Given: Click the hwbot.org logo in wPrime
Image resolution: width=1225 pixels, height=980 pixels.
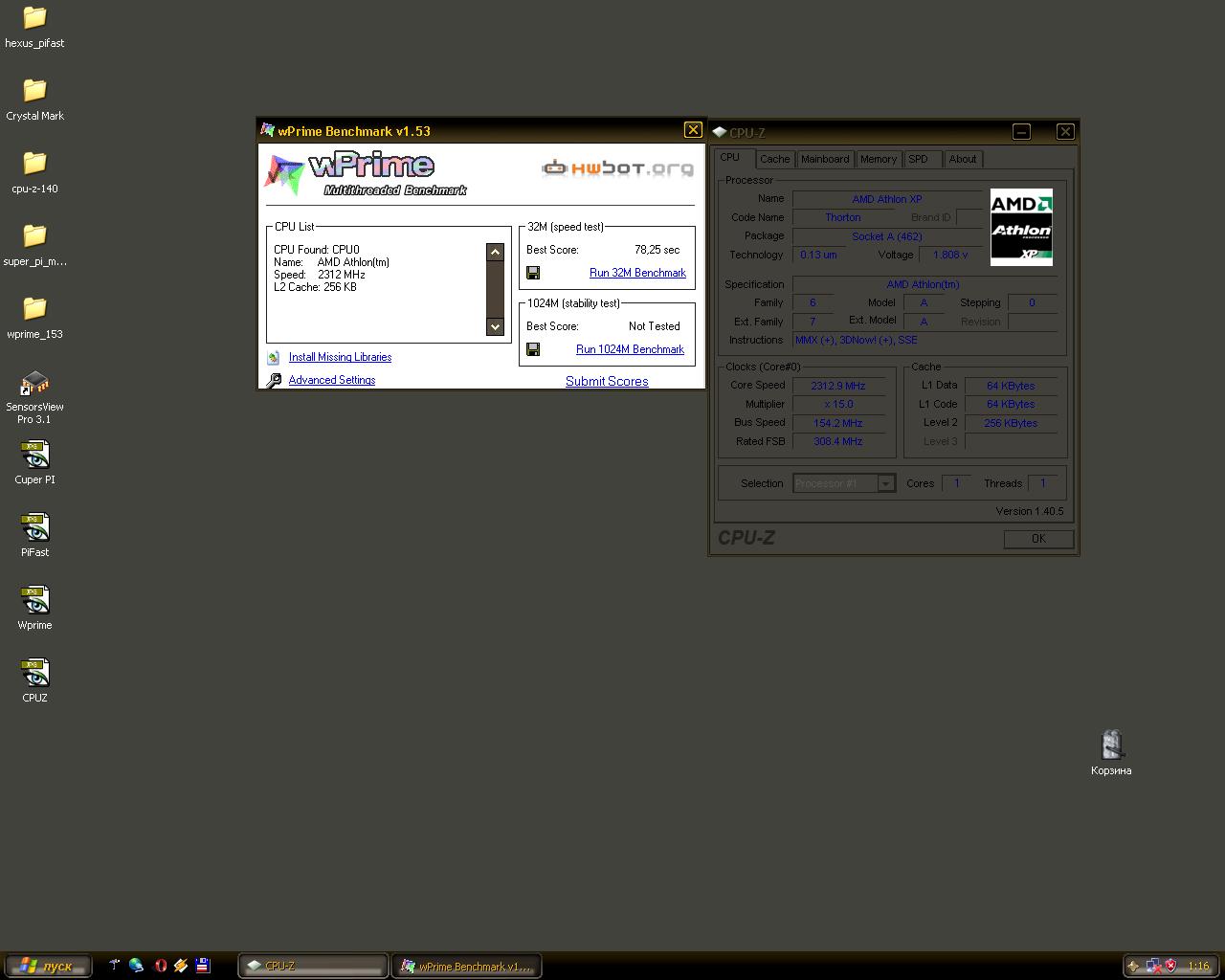Looking at the screenshot, I should tap(617, 168).
